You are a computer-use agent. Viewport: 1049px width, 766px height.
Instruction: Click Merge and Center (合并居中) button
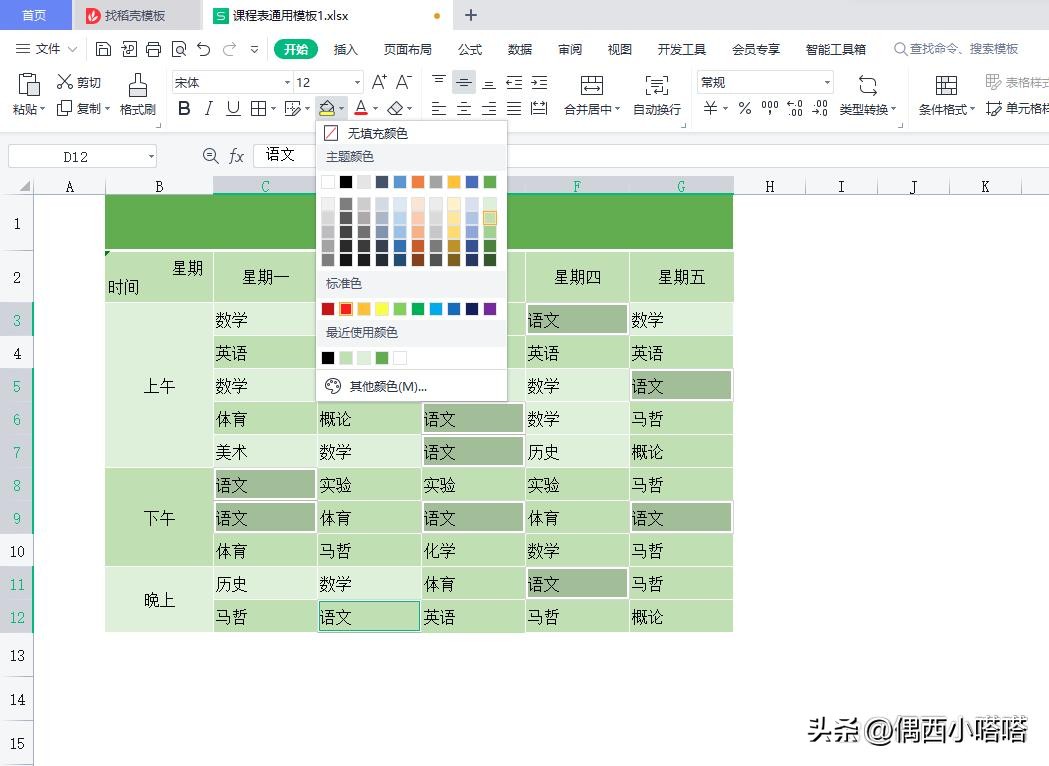[x=592, y=94]
